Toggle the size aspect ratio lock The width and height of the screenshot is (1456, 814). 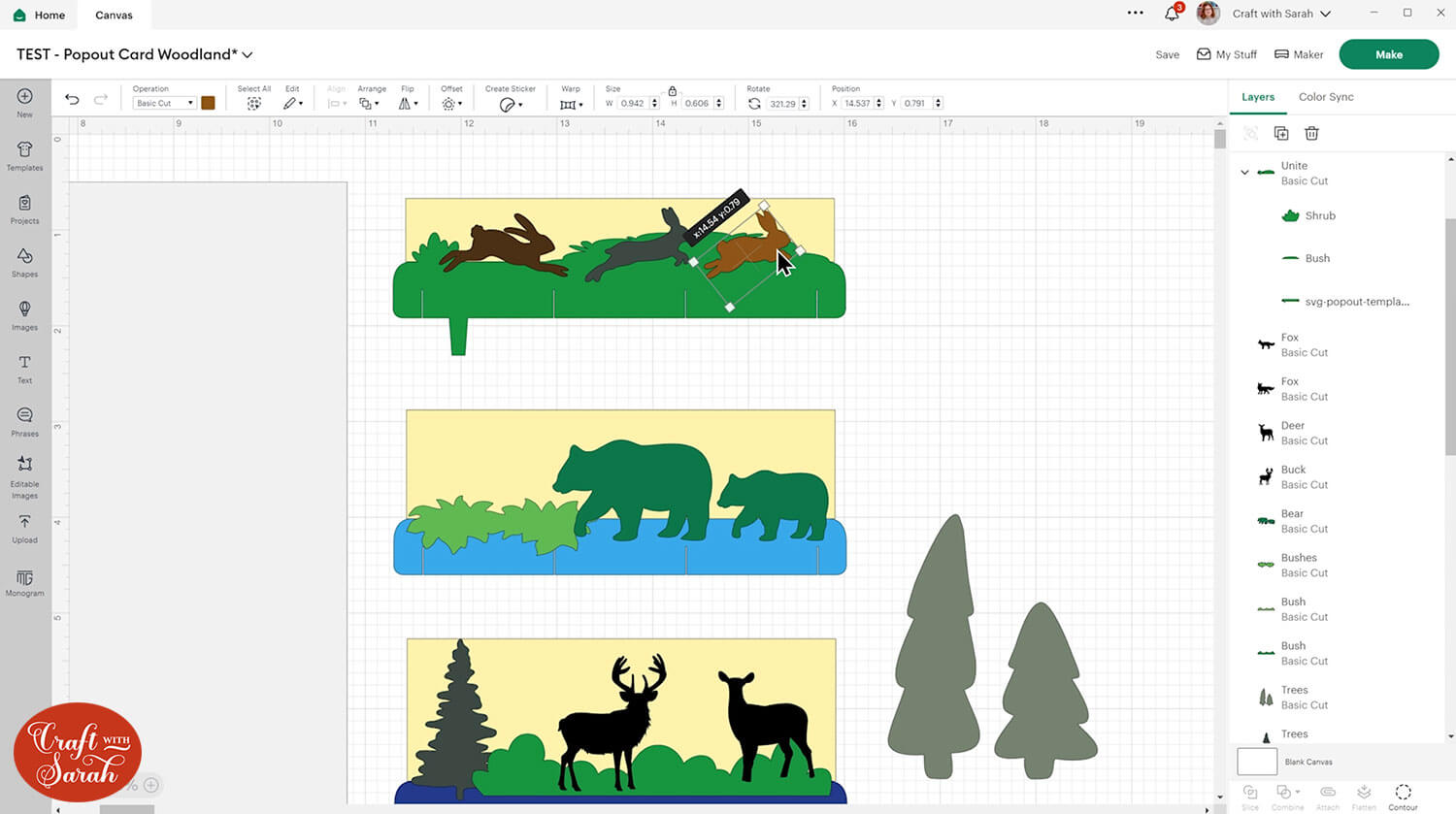click(x=672, y=90)
